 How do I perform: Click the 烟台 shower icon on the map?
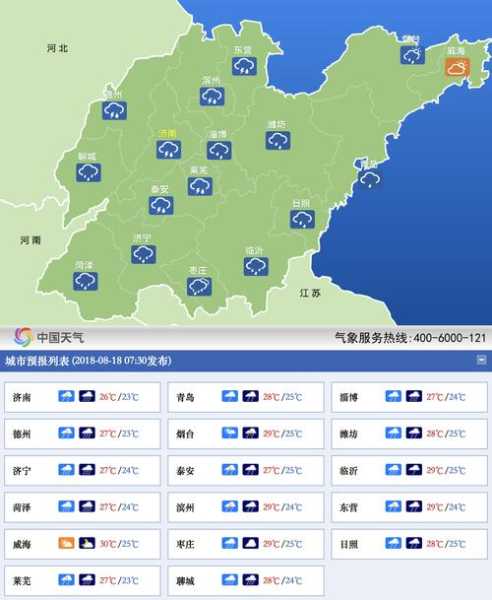pos(412,55)
